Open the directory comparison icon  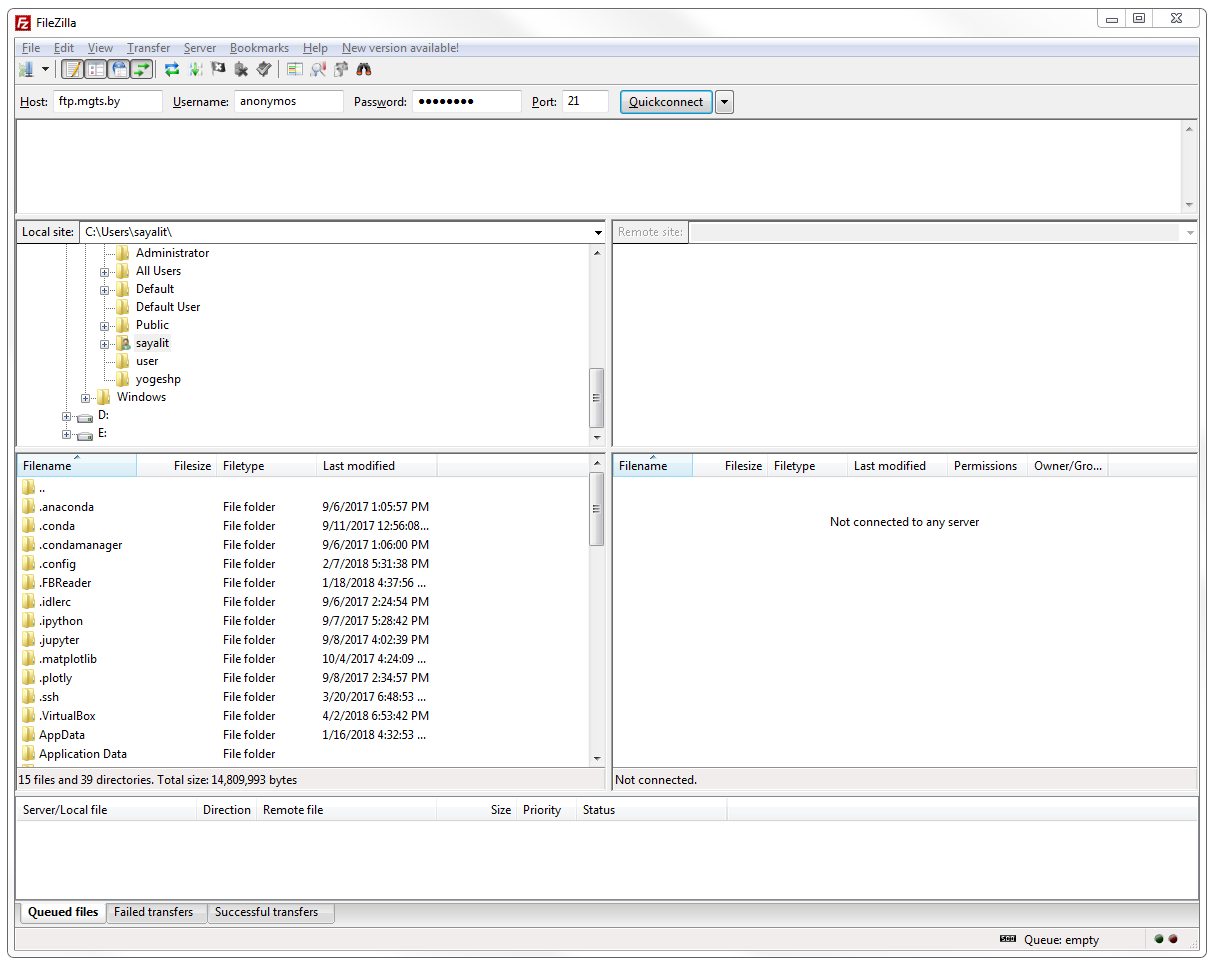318,70
